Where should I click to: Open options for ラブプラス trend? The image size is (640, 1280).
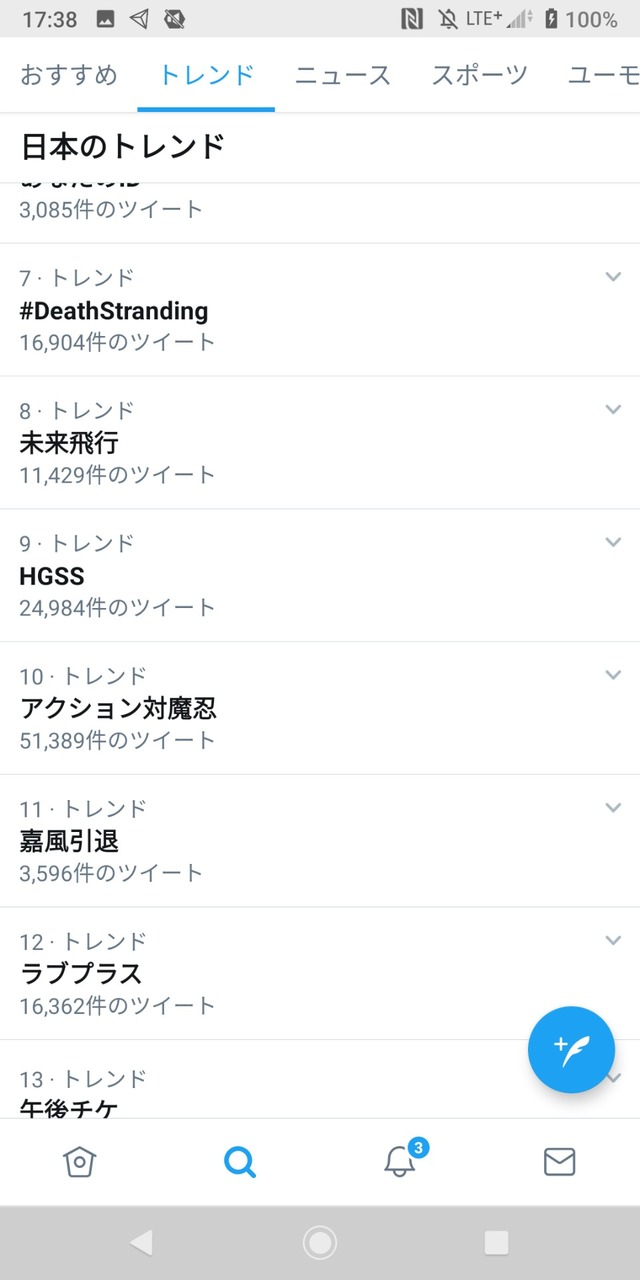click(x=613, y=940)
